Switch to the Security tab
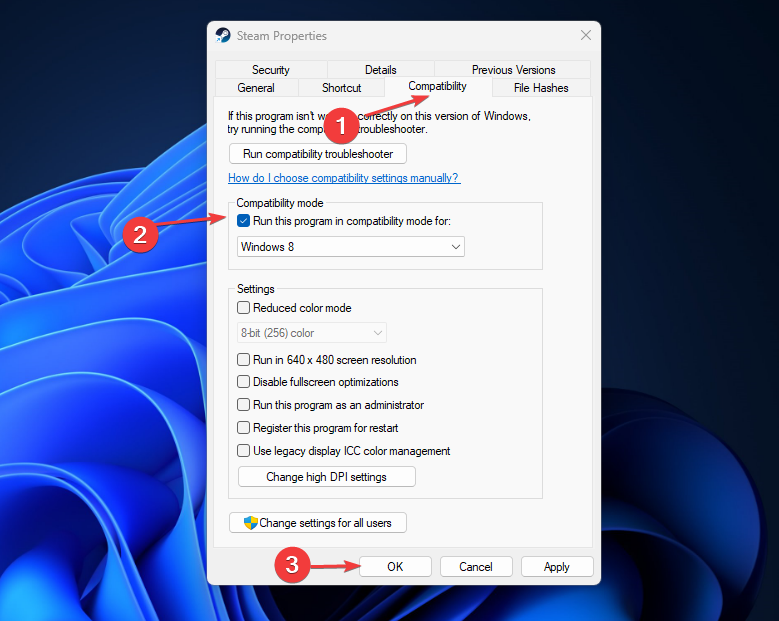The image size is (779, 621). [x=271, y=70]
